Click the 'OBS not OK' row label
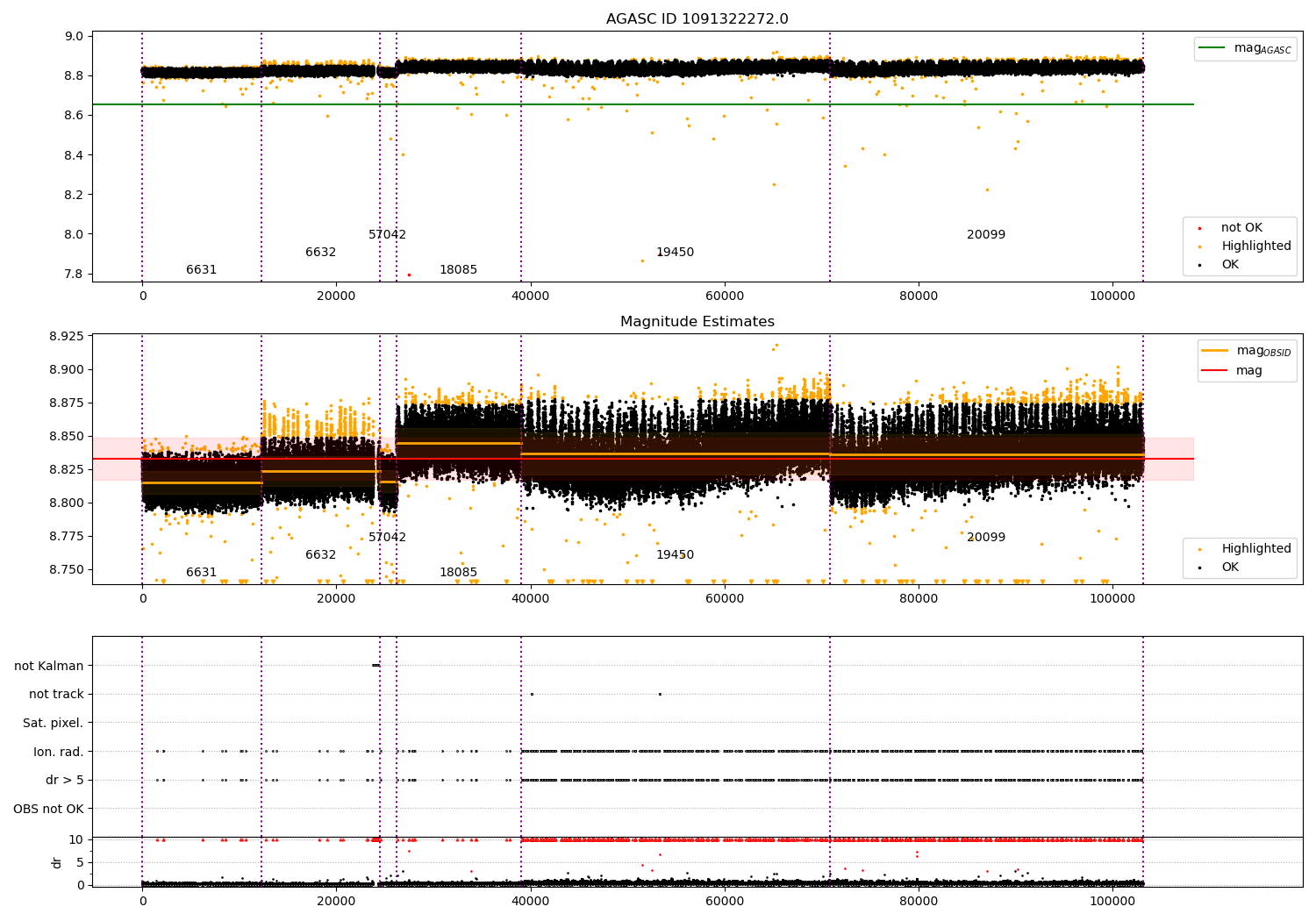 [x=48, y=809]
